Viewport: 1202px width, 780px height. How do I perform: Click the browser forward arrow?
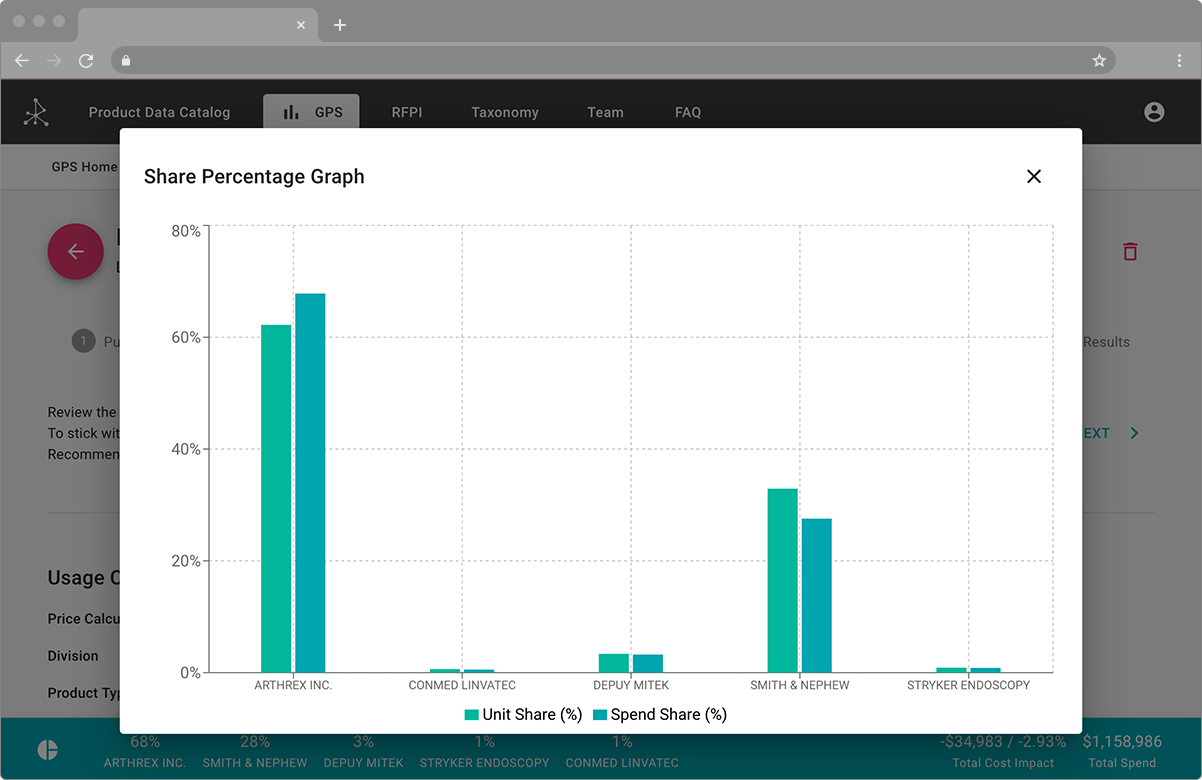[x=54, y=60]
